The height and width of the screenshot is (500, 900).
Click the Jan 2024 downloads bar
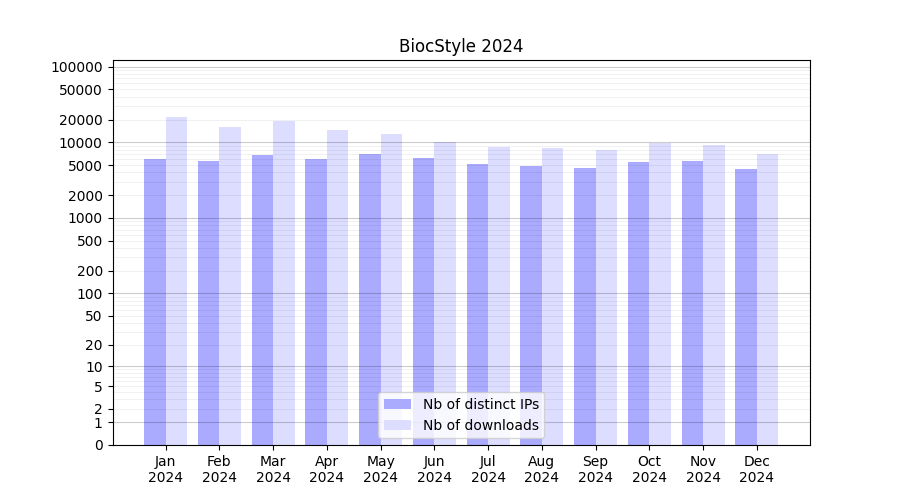tap(176, 280)
